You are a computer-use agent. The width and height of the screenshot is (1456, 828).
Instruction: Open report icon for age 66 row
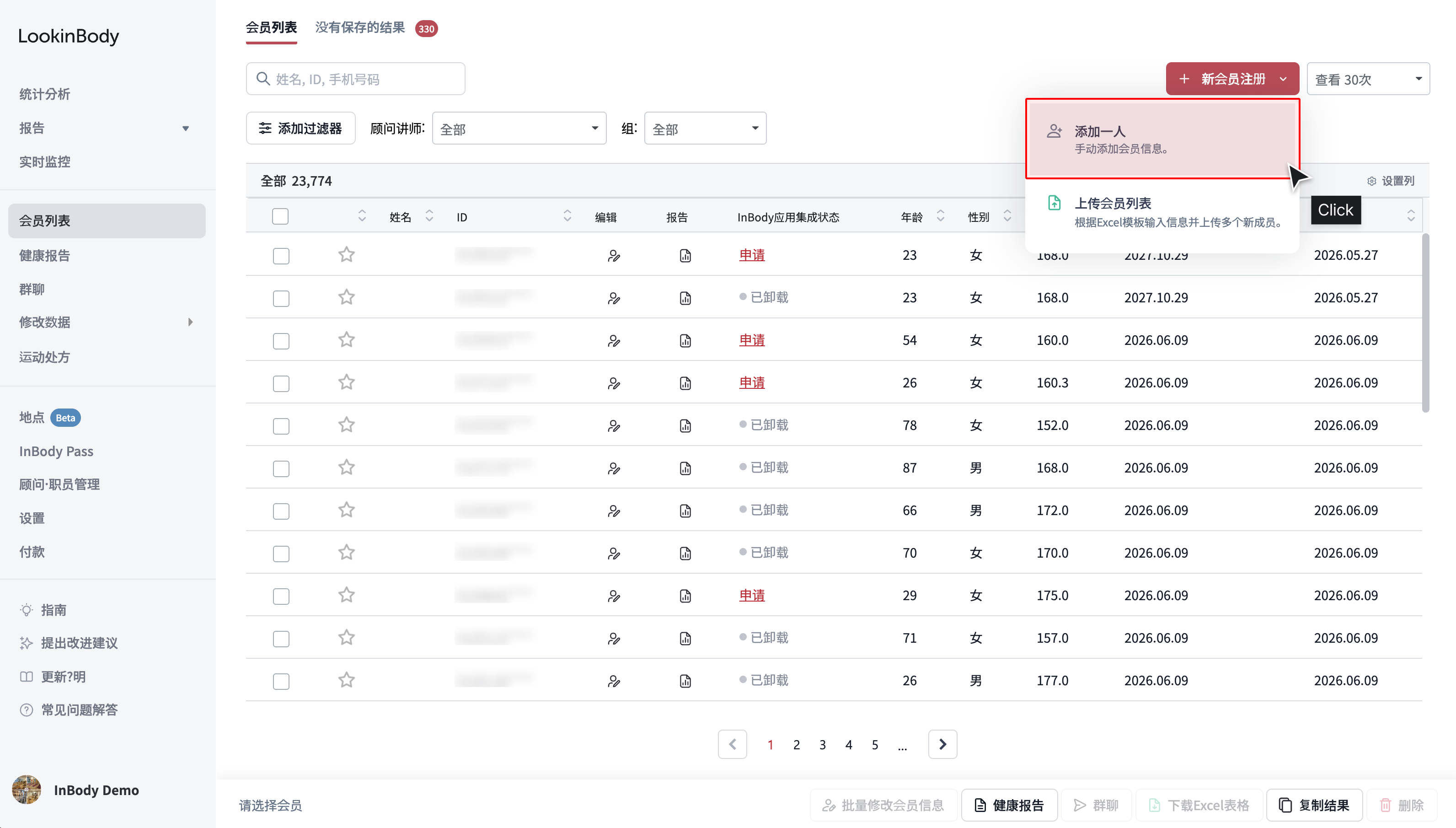pyautogui.click(x=685, y=511)
